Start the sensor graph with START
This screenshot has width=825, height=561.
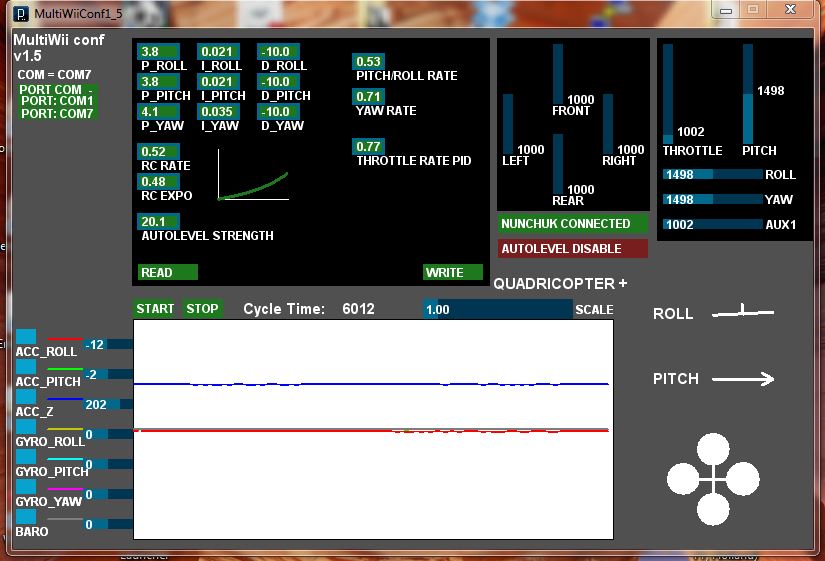tap(155, 308)
